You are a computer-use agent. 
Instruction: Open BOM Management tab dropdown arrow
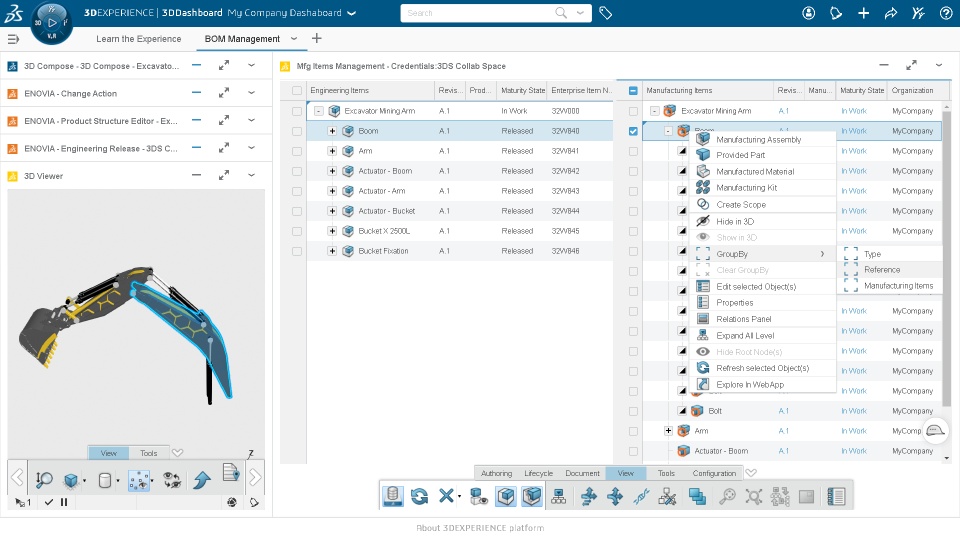click(294, 39)
